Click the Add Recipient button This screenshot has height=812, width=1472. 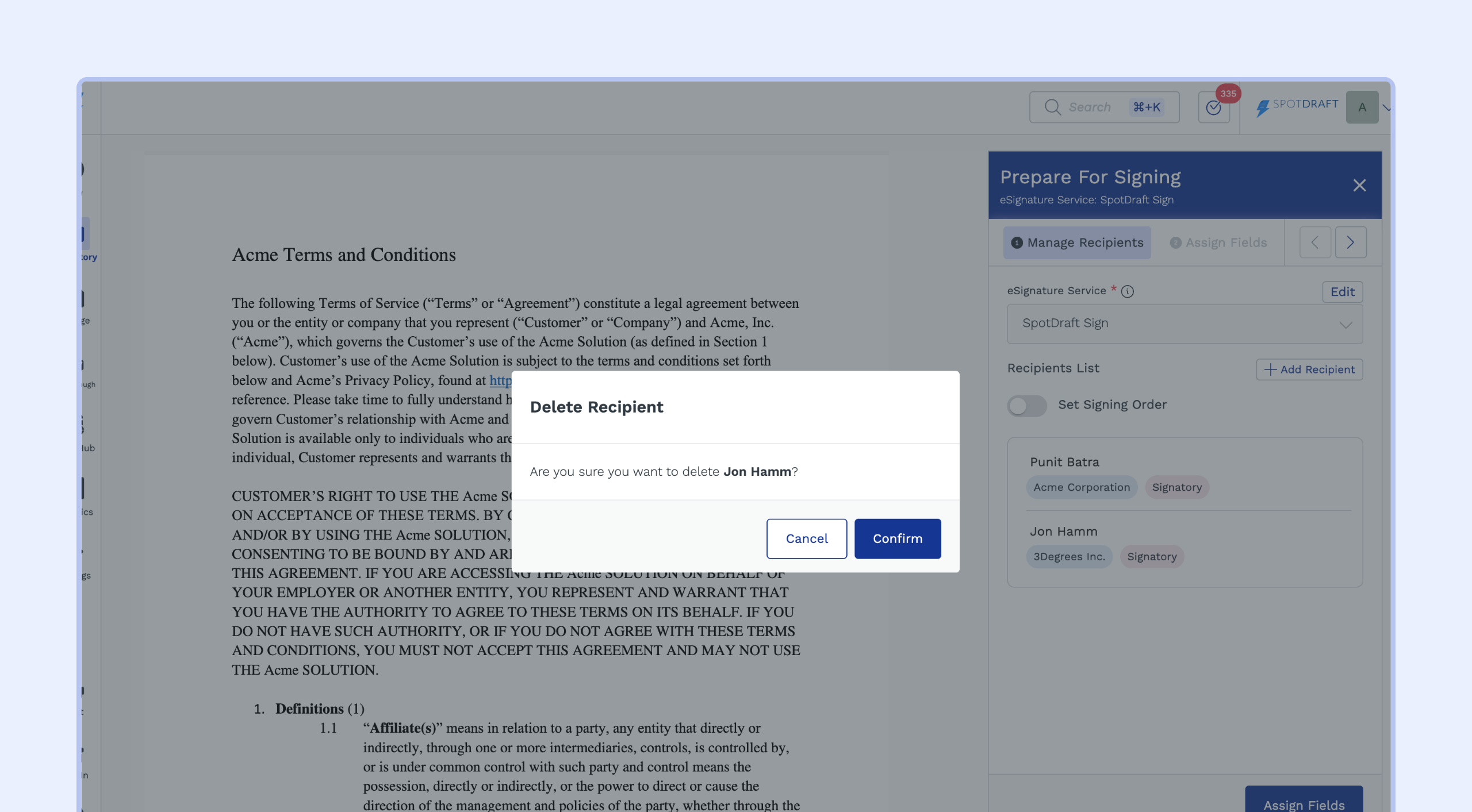point(1309,370)
